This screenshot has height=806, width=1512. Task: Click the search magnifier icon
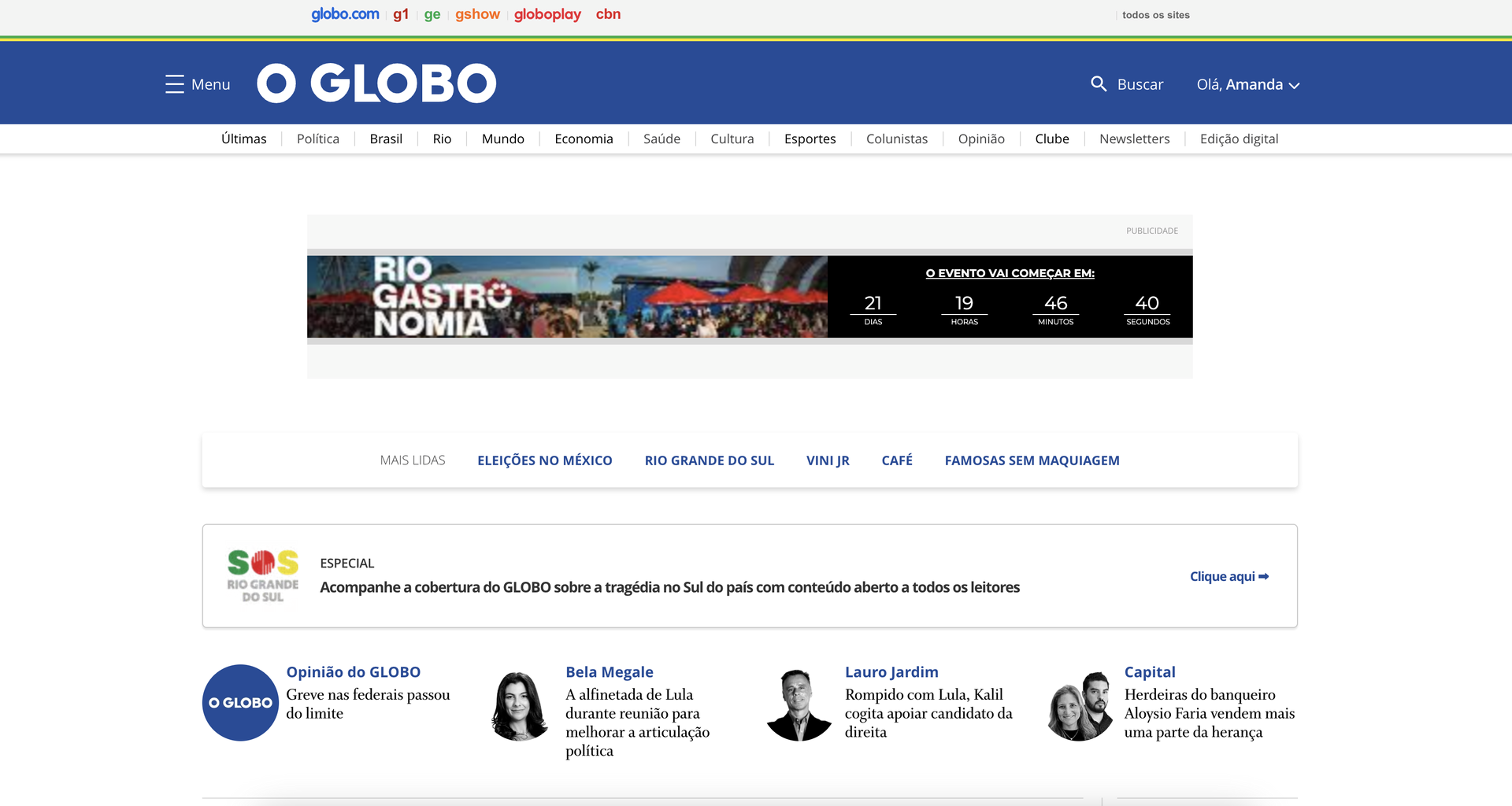1099,83
